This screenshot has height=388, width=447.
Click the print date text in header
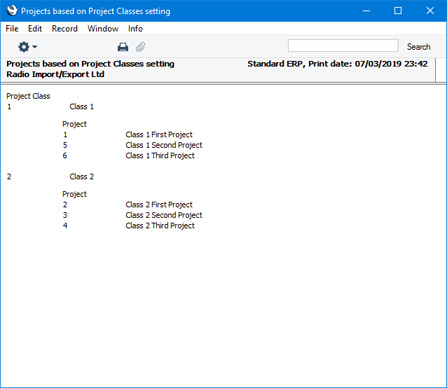[337, 64]
